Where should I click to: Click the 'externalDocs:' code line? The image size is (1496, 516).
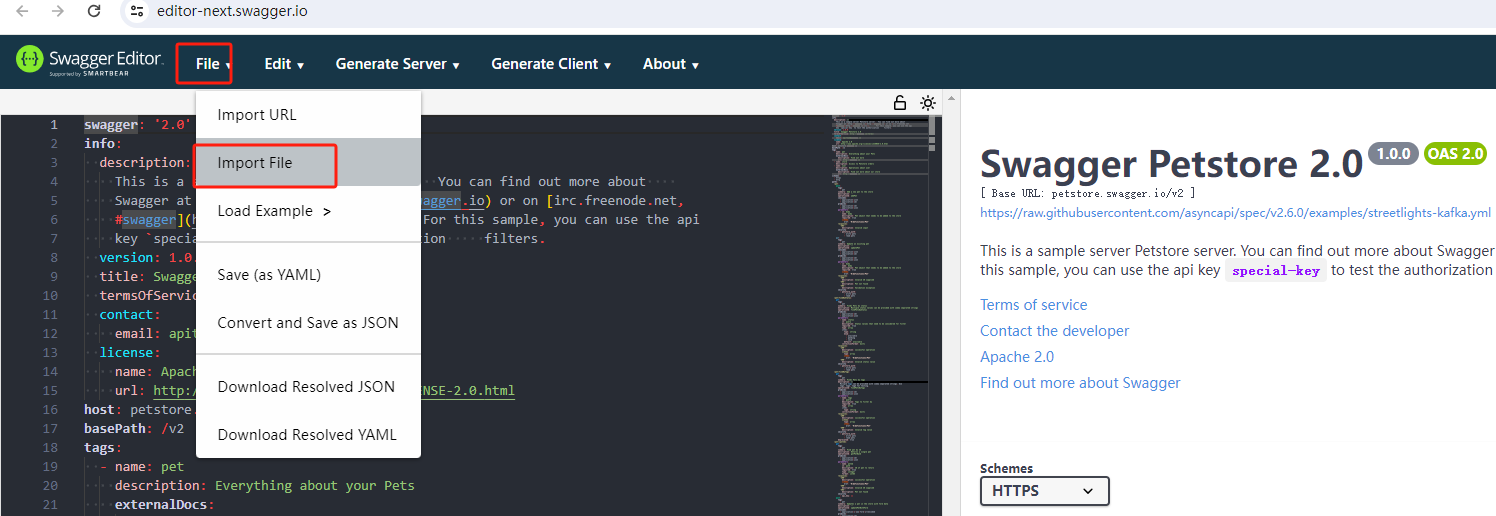click(164, 504)
